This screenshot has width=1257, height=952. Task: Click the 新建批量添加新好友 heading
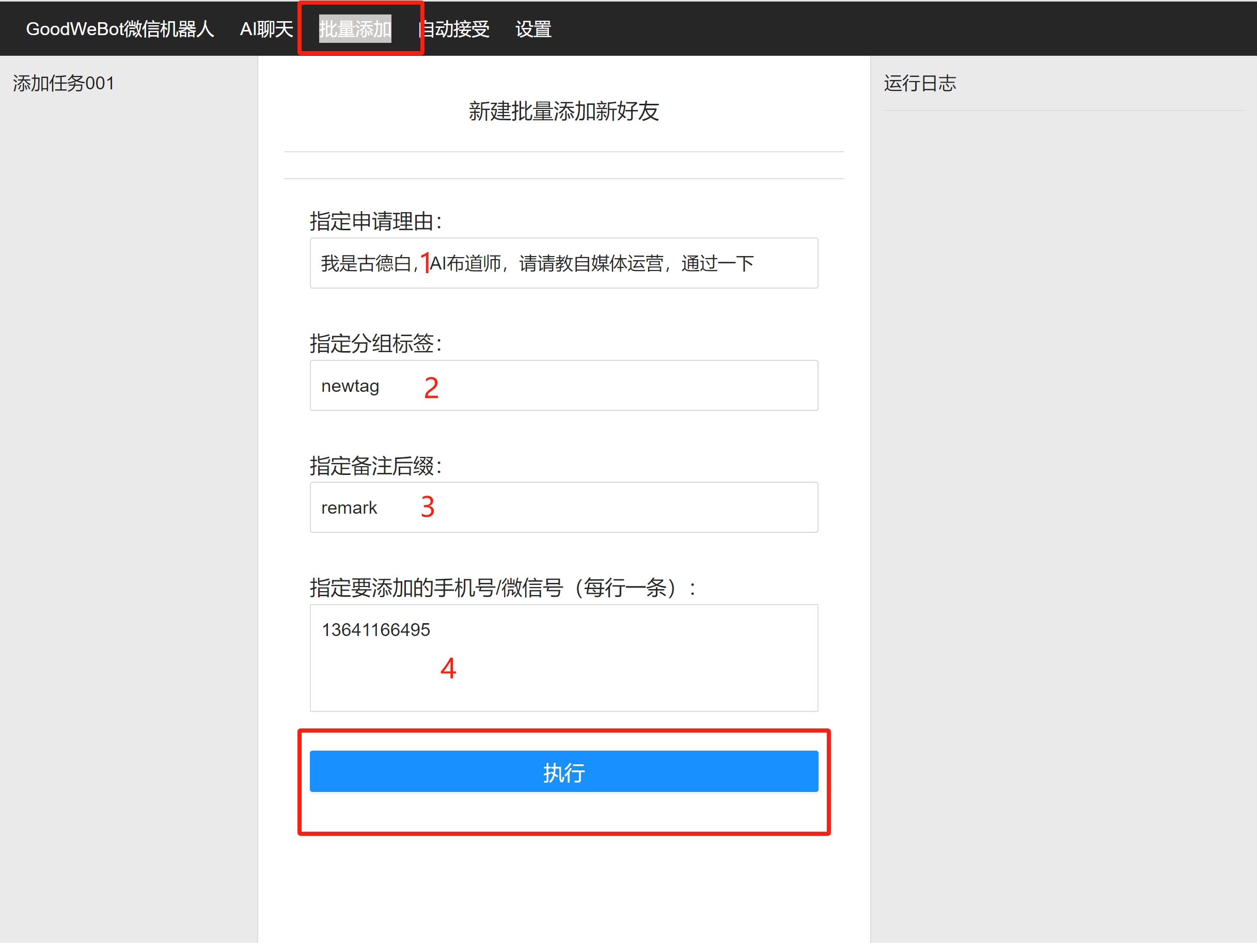pyautogui.click(x=563, y=112)
